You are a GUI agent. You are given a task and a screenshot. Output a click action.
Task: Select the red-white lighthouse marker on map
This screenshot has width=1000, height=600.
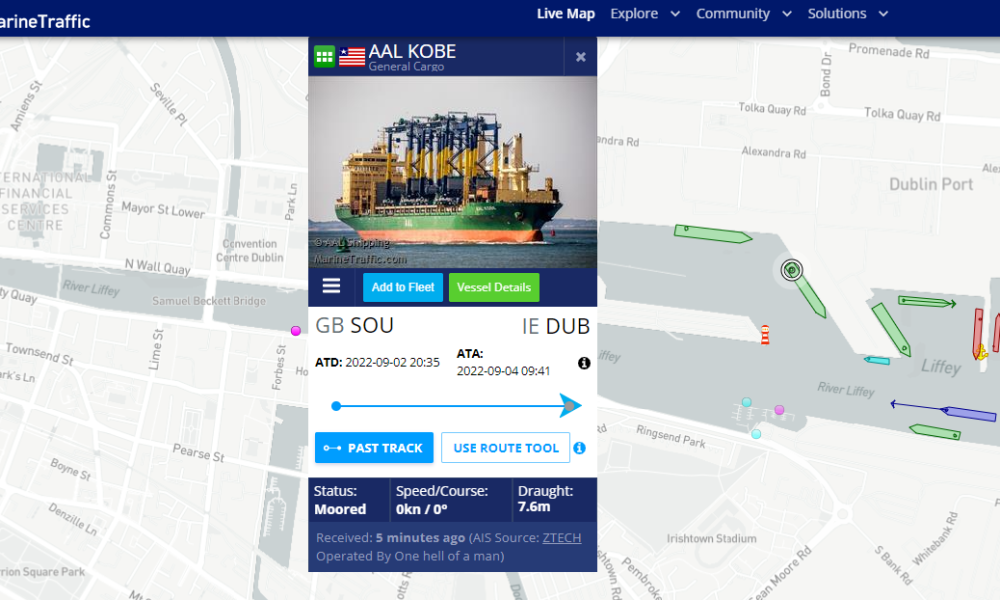tap(766, 334)
